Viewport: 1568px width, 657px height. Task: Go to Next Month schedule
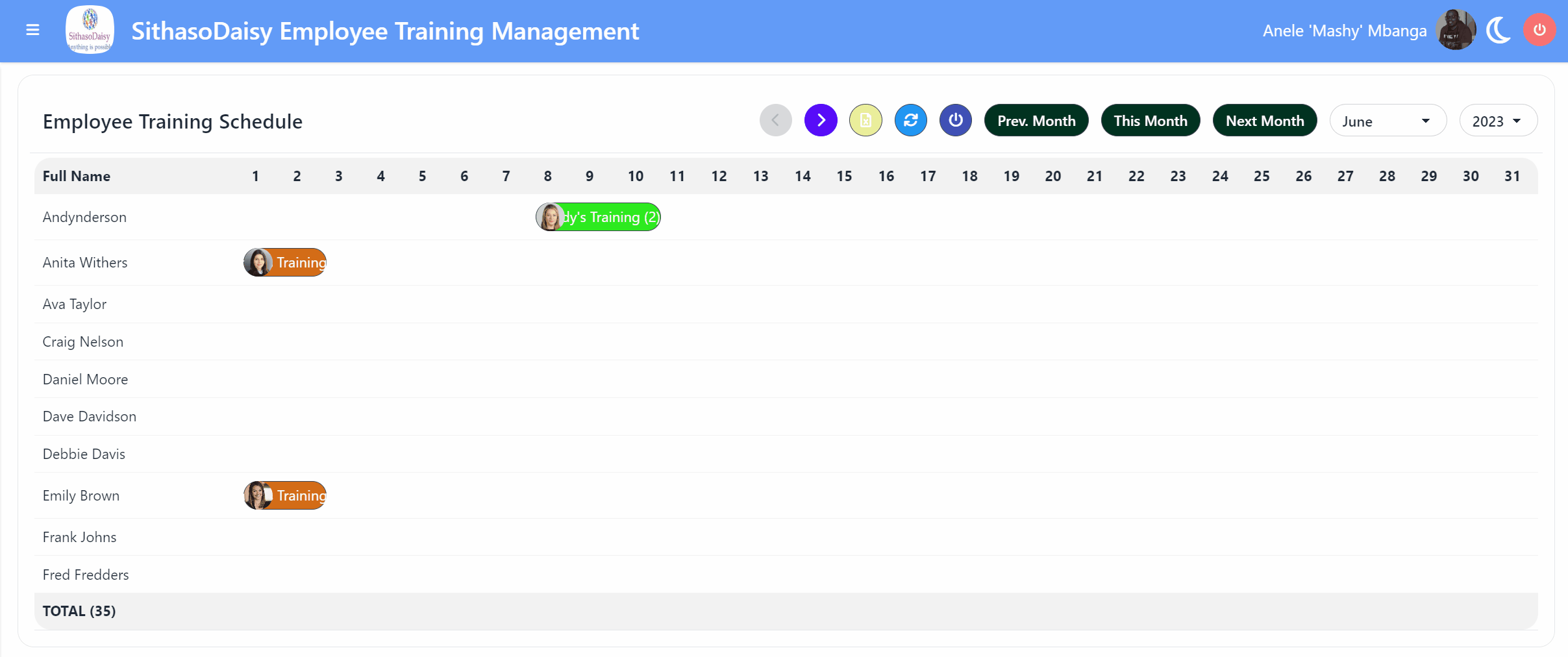tap(1264, 120)
